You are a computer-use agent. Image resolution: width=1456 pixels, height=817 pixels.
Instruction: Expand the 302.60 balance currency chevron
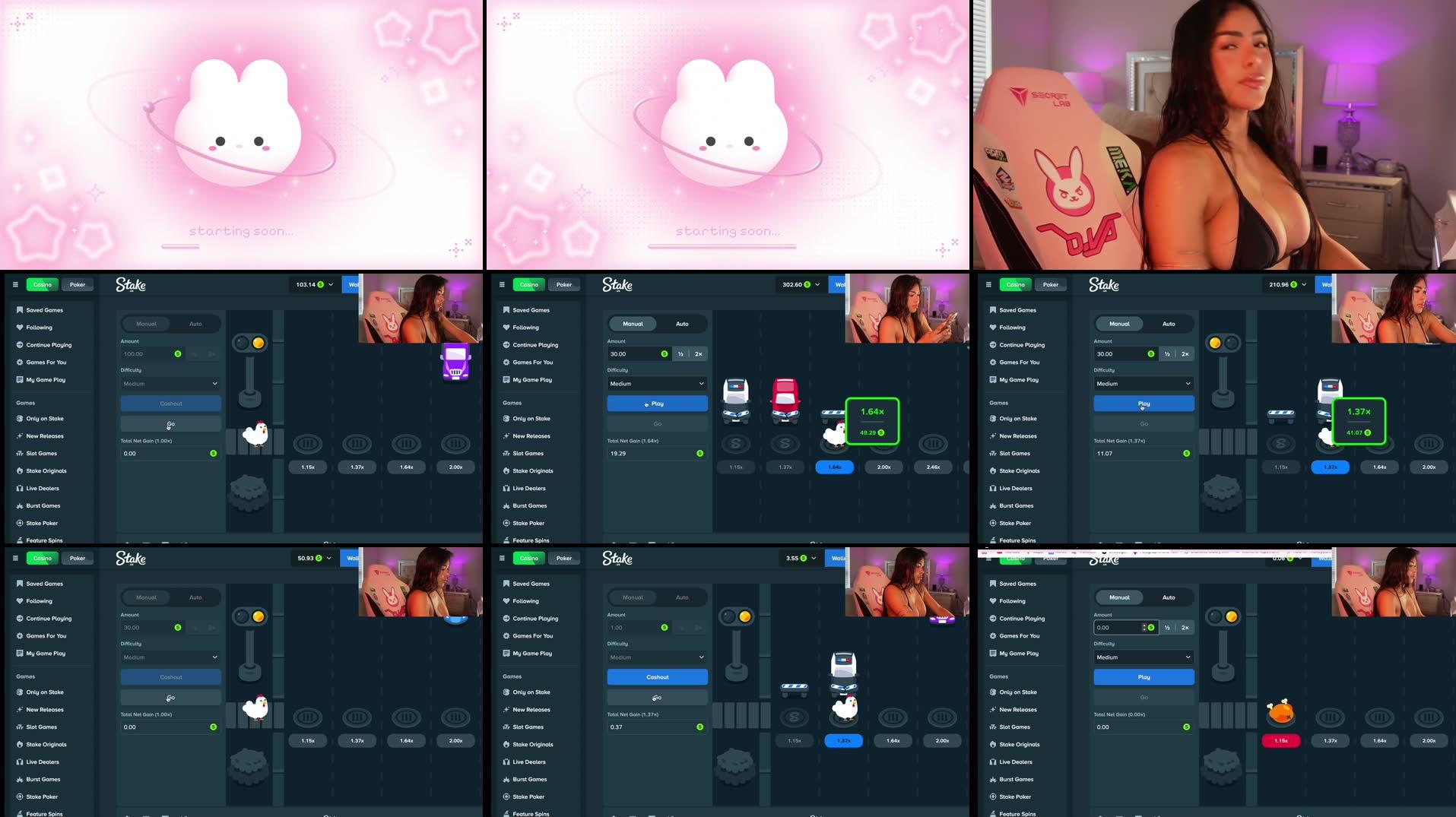pos(817,284)
